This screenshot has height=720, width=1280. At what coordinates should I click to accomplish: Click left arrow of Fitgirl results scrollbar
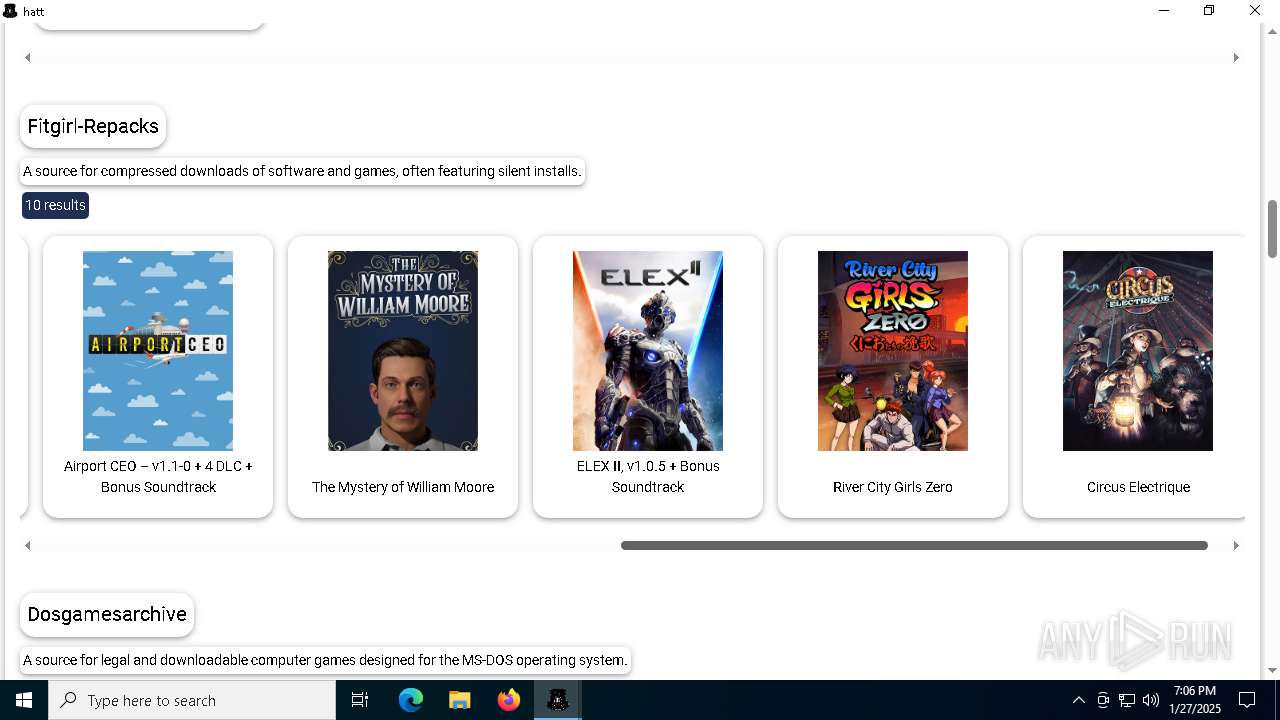point(28,545)
